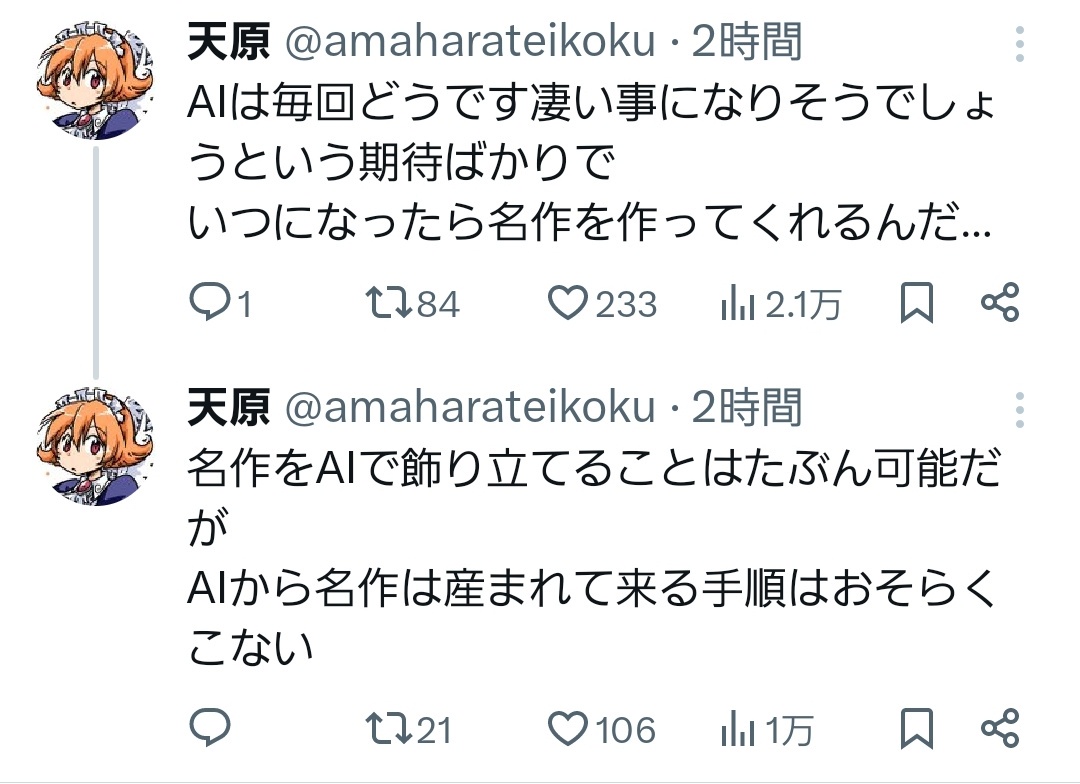Open more options menu on second tweet
Image resolution: width=1080 pixels, height=784 pixels.
pos(1019,410)
